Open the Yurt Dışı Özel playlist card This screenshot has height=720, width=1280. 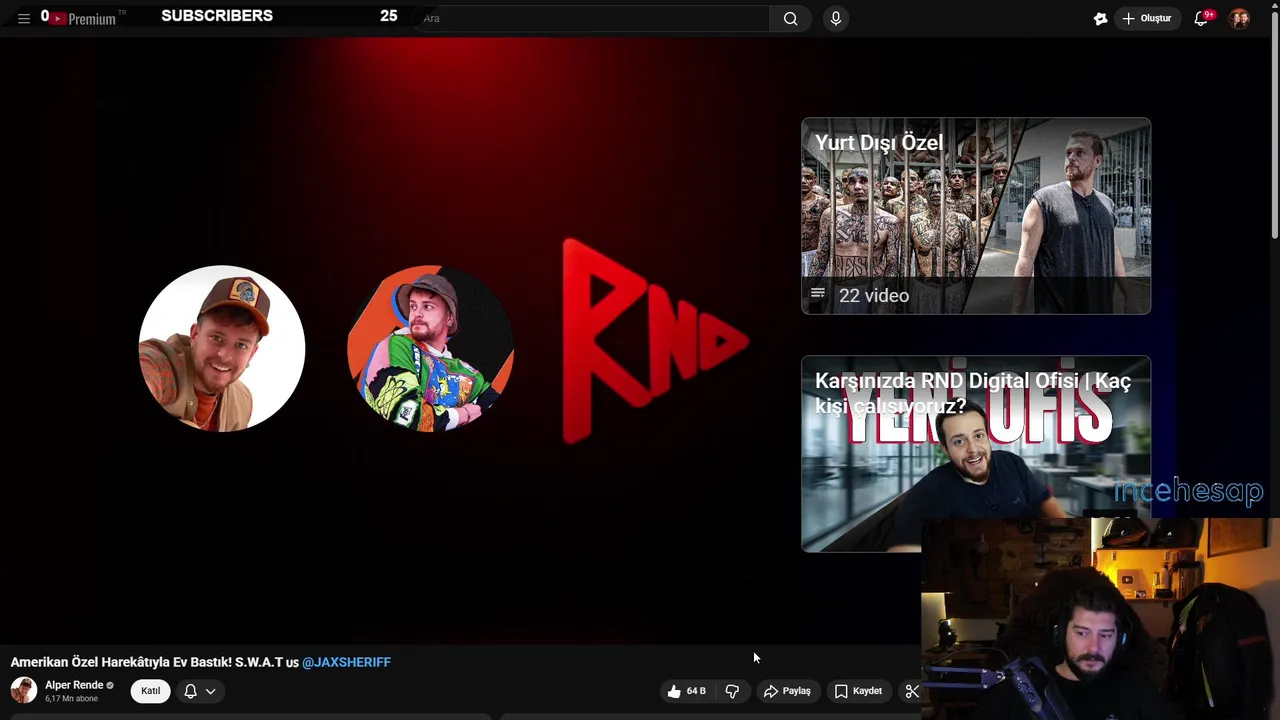[976, 216]
